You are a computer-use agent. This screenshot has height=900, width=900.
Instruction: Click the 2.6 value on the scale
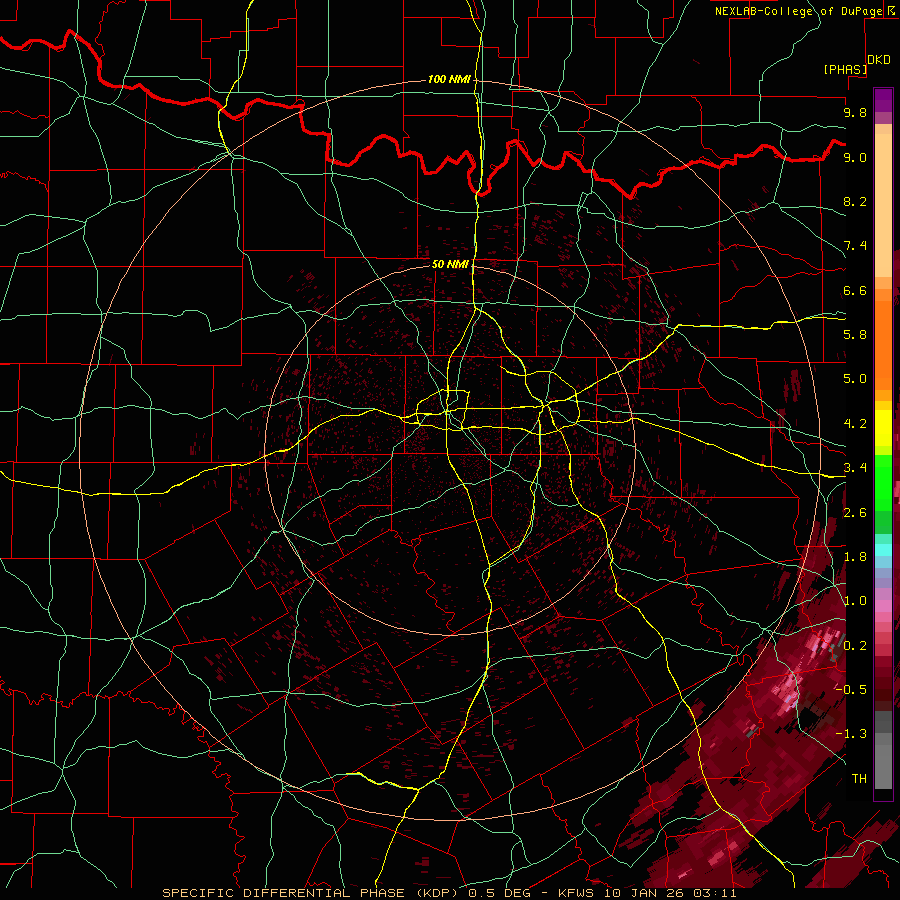855,513
